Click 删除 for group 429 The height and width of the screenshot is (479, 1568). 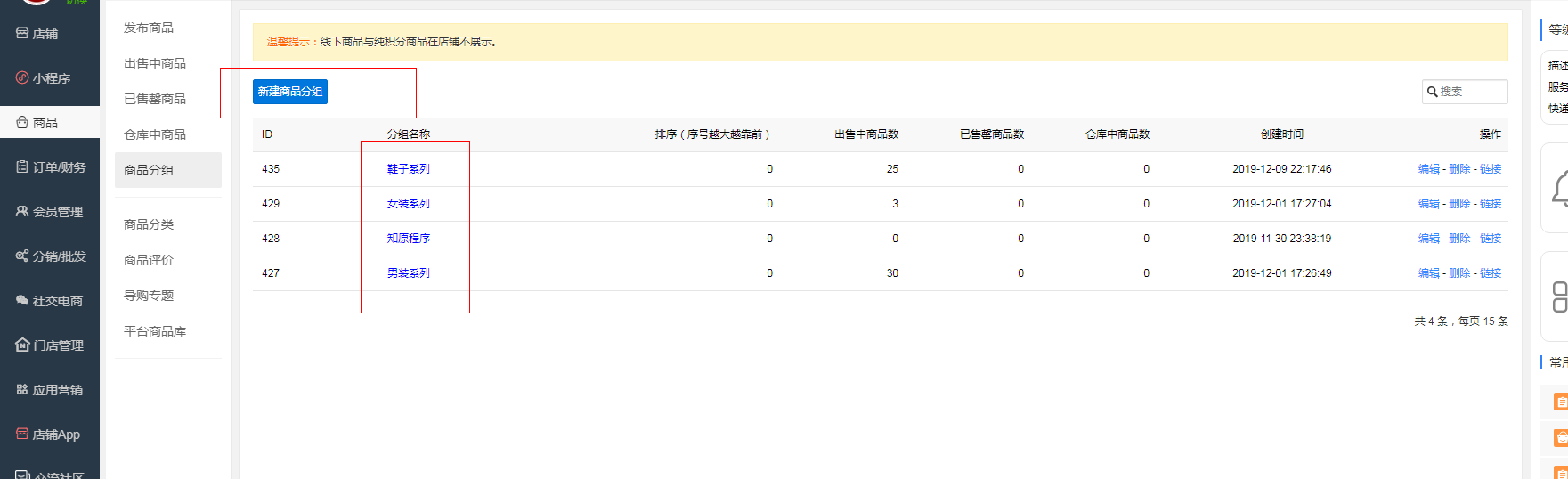1459,204
